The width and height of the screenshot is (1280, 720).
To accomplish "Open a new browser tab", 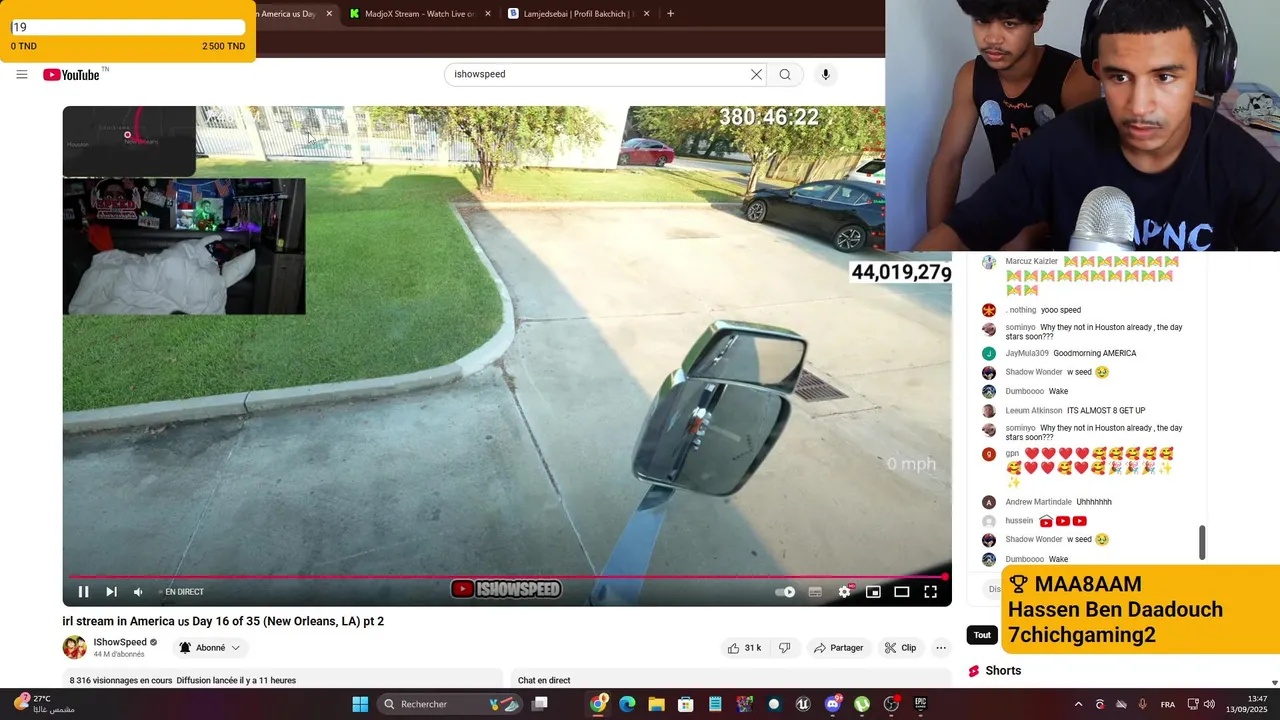I will click(x=670, y=14).
